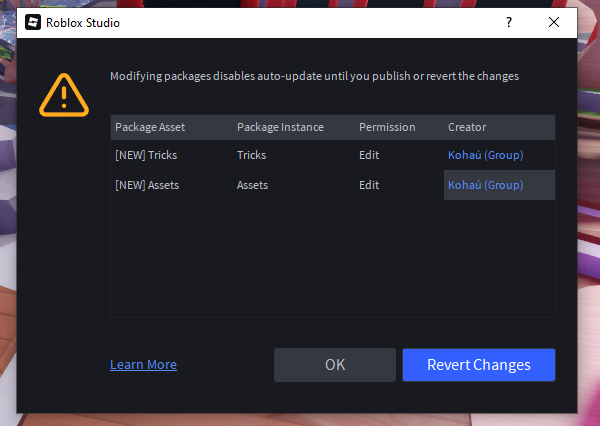This screenshot has width=600, height=426.
Task: Open Kohaú (Group) link in Assets row
Action: point(486,185)
